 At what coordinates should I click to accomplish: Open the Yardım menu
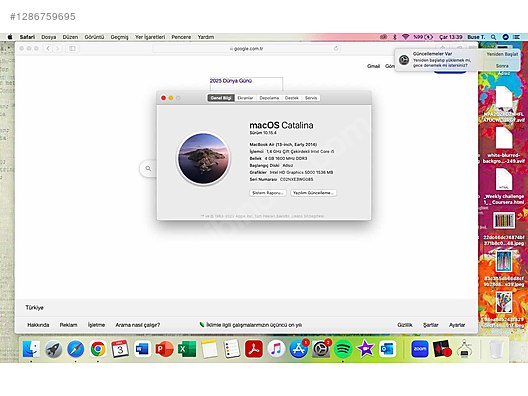point(206,37)
